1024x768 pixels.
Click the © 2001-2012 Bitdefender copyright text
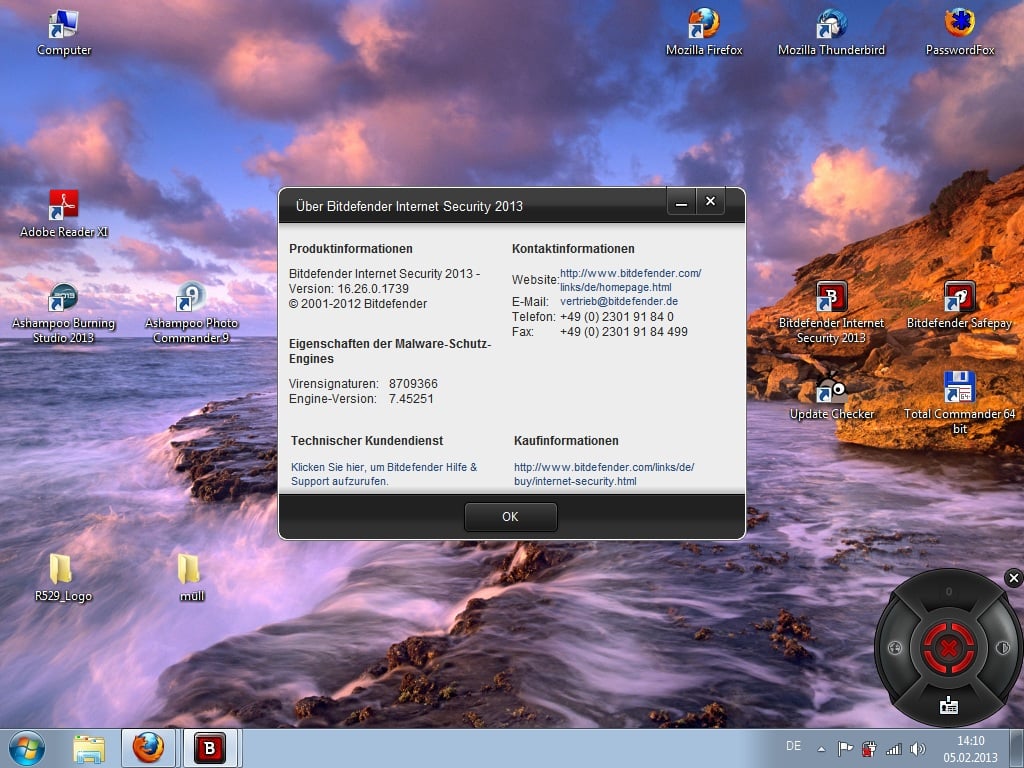coord(358,304)
